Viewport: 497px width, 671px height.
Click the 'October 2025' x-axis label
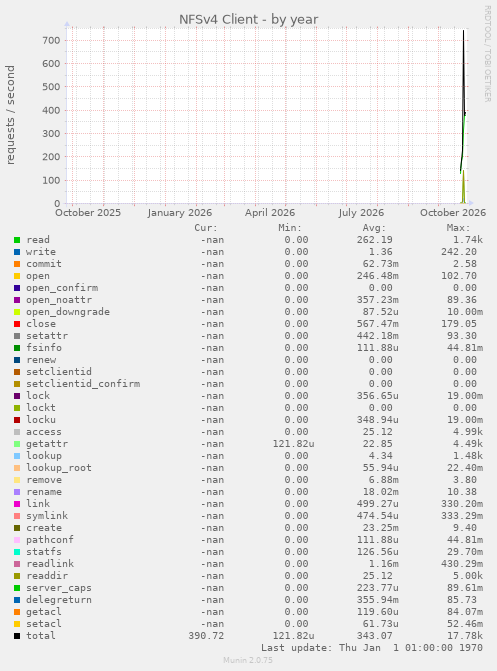point(88,213)
